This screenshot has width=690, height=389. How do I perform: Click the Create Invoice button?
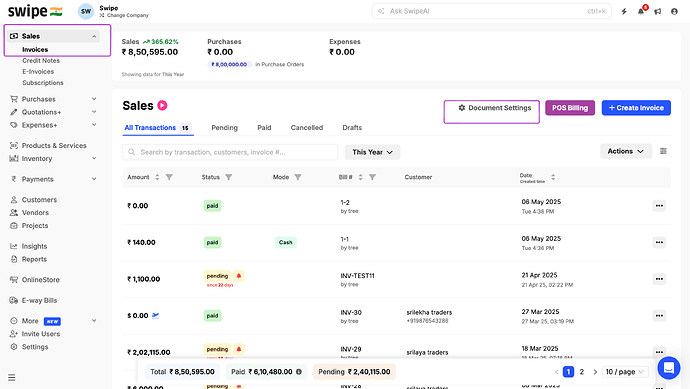(x=636, y=108)
